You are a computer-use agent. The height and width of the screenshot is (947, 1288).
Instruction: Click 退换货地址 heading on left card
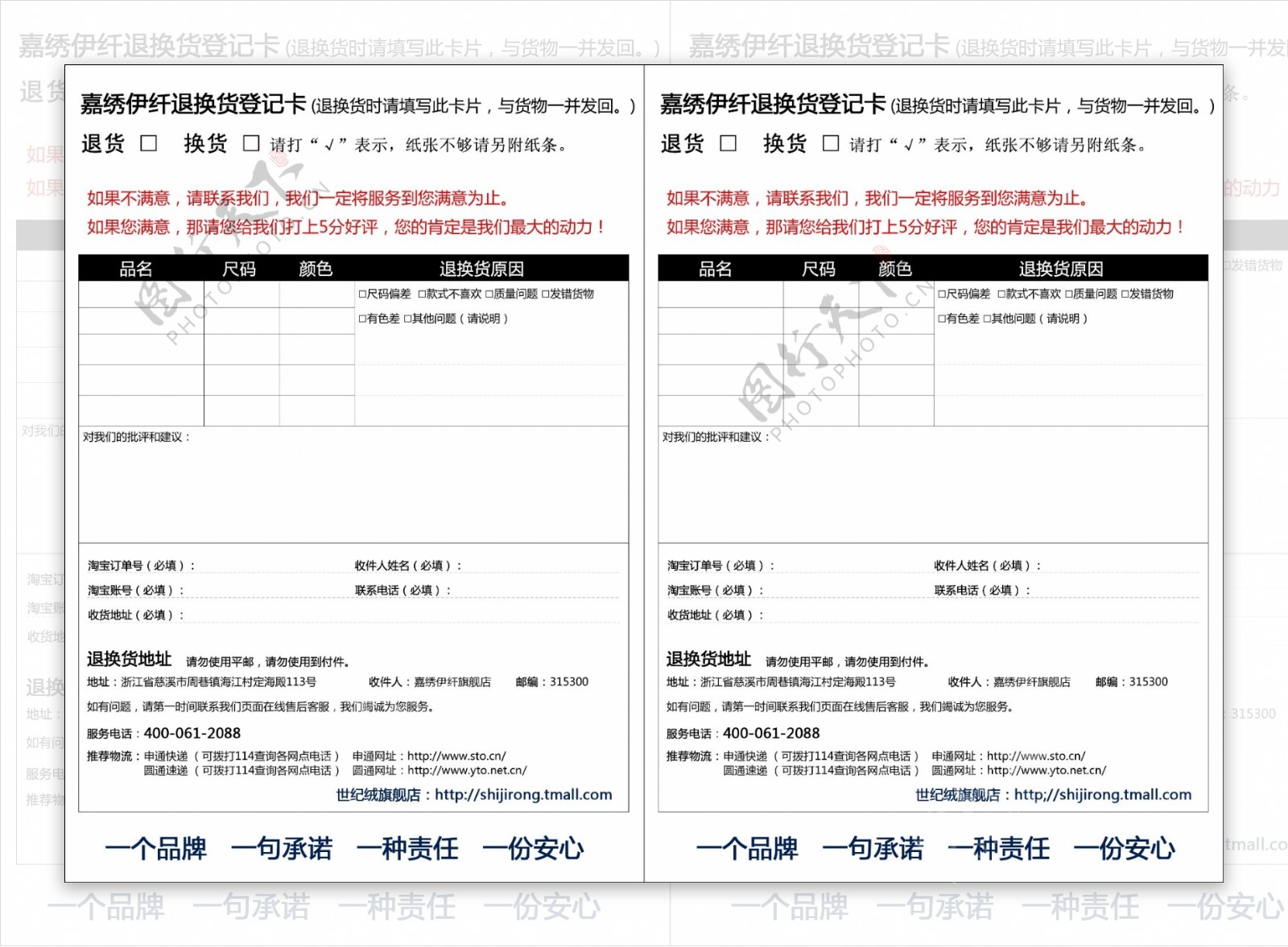coord(130,660)
